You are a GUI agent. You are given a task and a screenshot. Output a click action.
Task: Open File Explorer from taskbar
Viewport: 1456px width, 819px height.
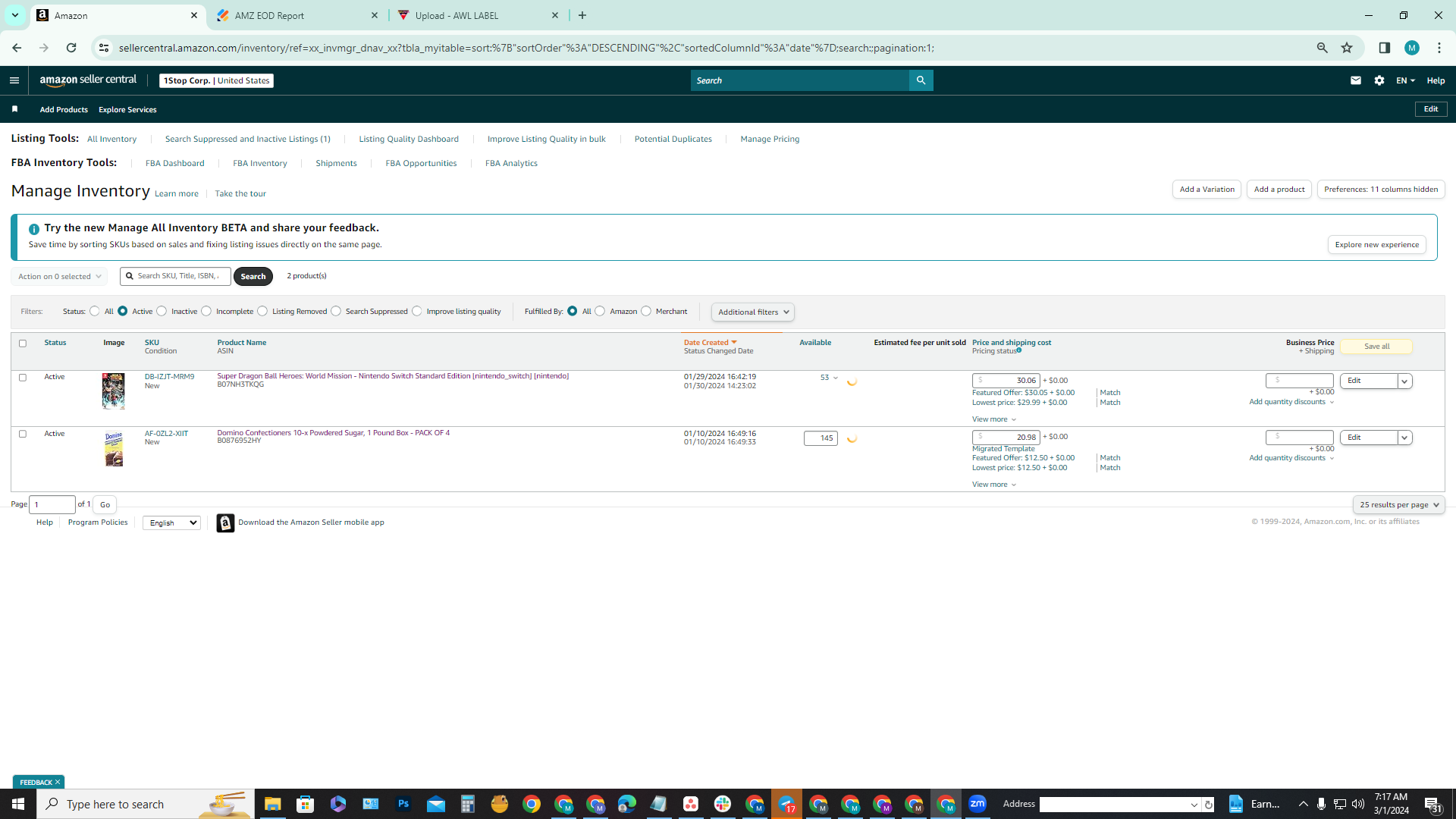pos(273,804)
